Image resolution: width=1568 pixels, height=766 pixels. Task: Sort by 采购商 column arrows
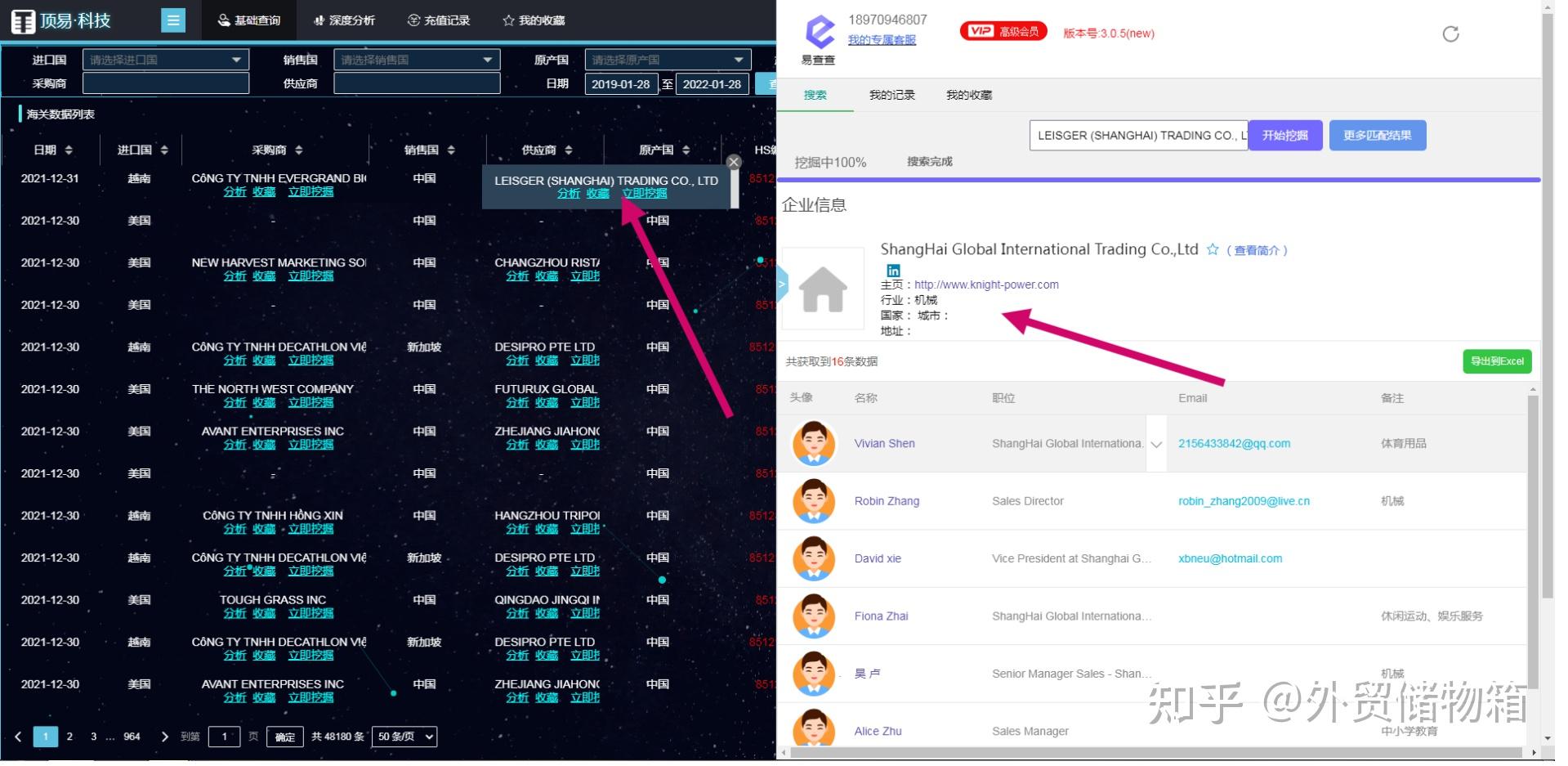[299, 150]
